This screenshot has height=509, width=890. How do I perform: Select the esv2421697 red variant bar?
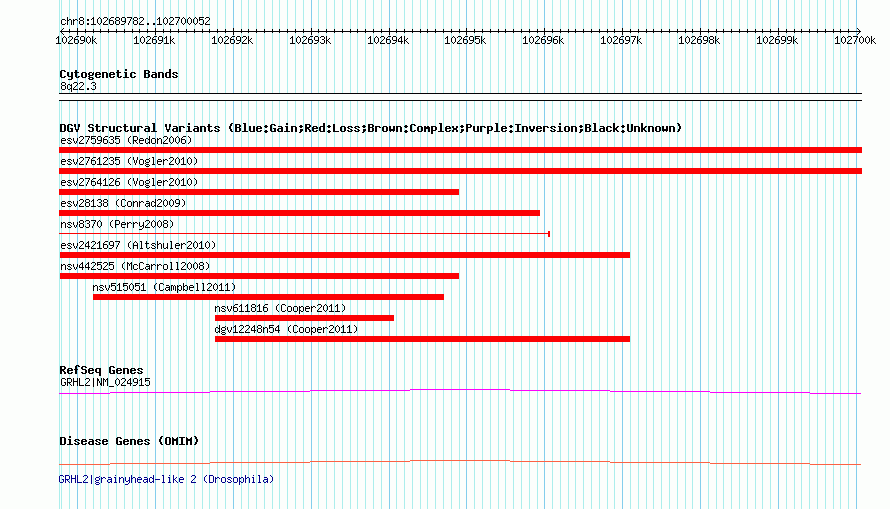click(x=345, y=255)
